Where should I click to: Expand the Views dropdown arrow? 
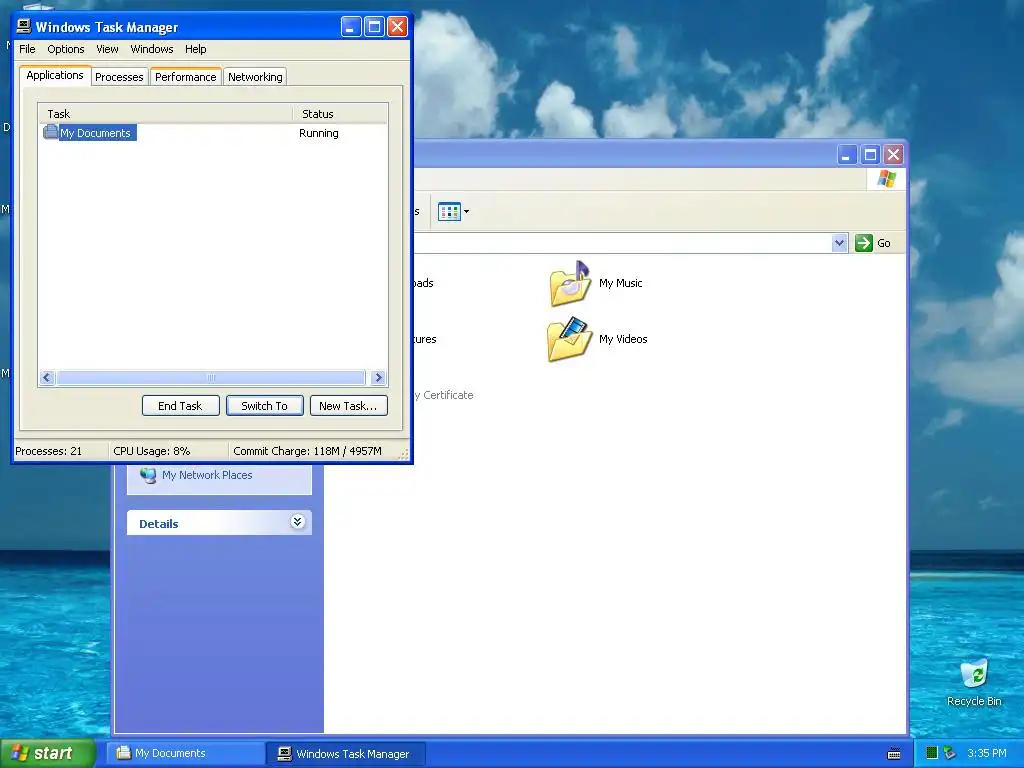click(x=466, y=212)
